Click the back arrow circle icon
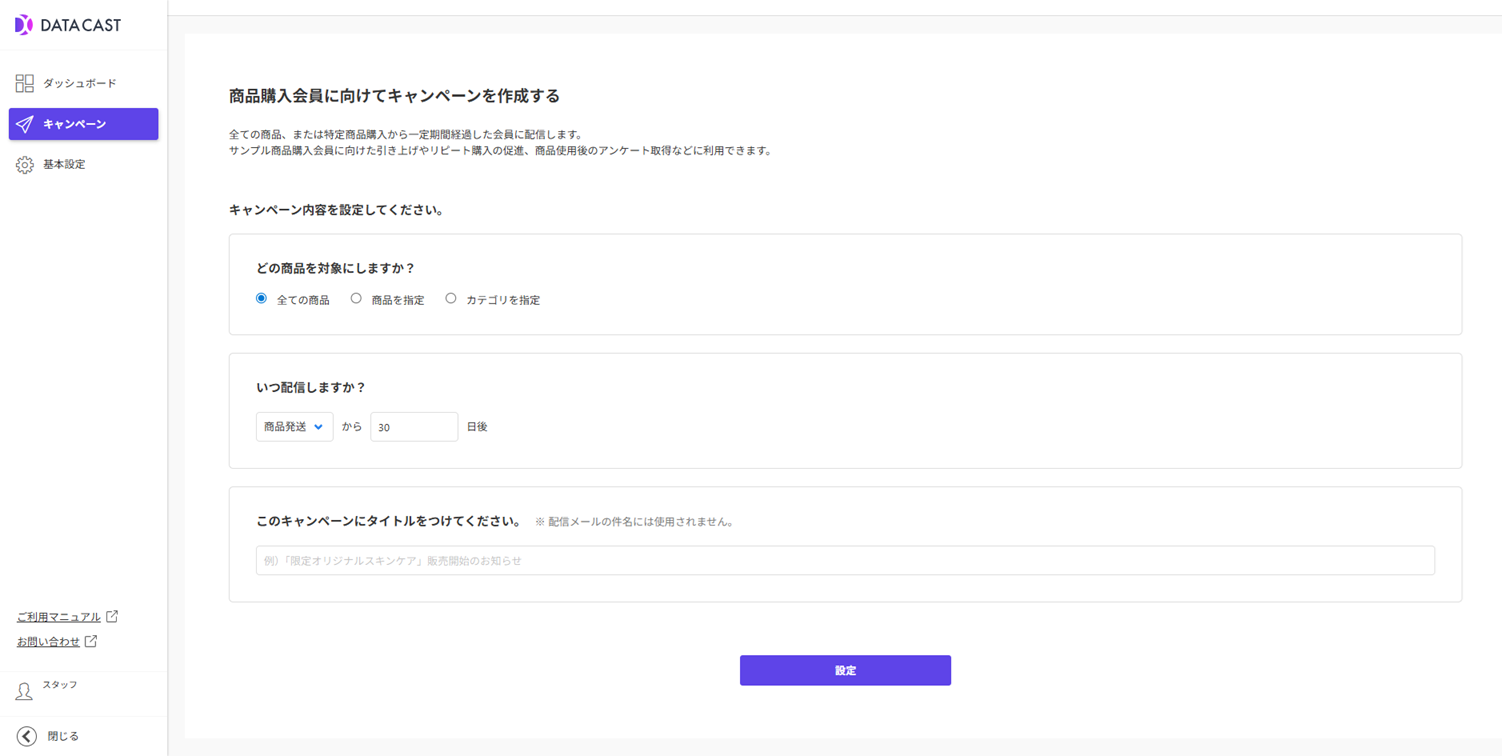 [27, 736]
